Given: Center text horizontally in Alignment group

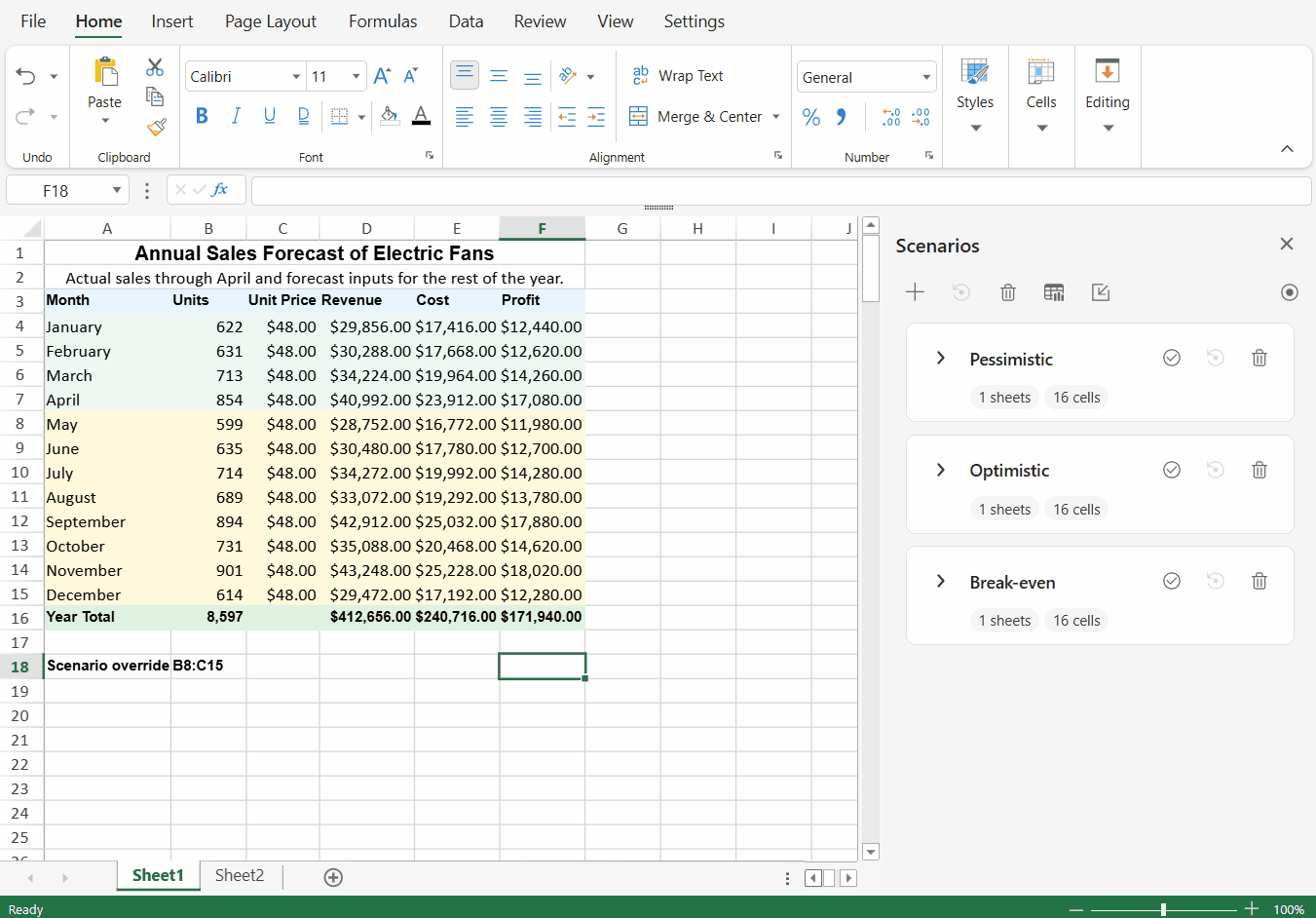Looking at the screenshot, I should coord(499,117).
